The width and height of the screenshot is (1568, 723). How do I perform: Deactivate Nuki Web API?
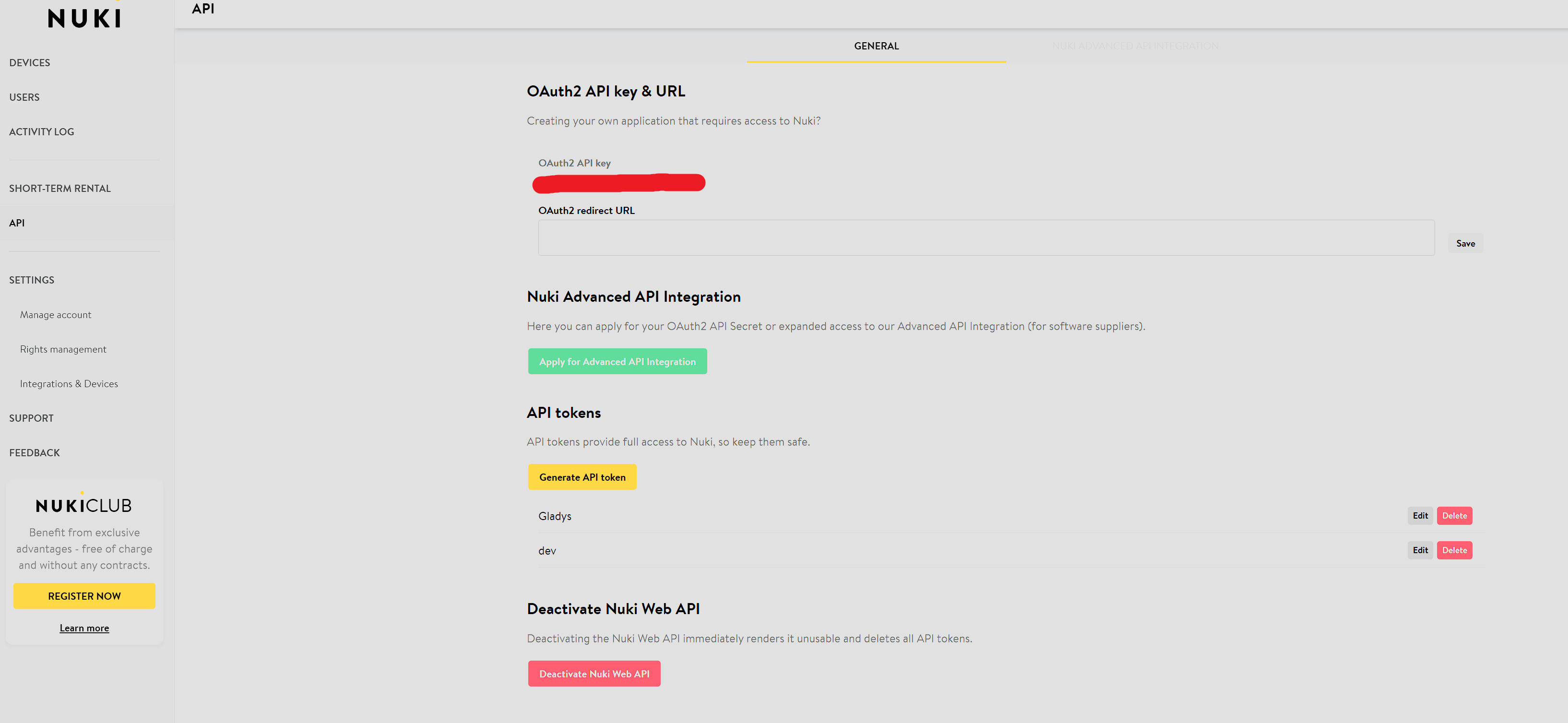[594, 674]
